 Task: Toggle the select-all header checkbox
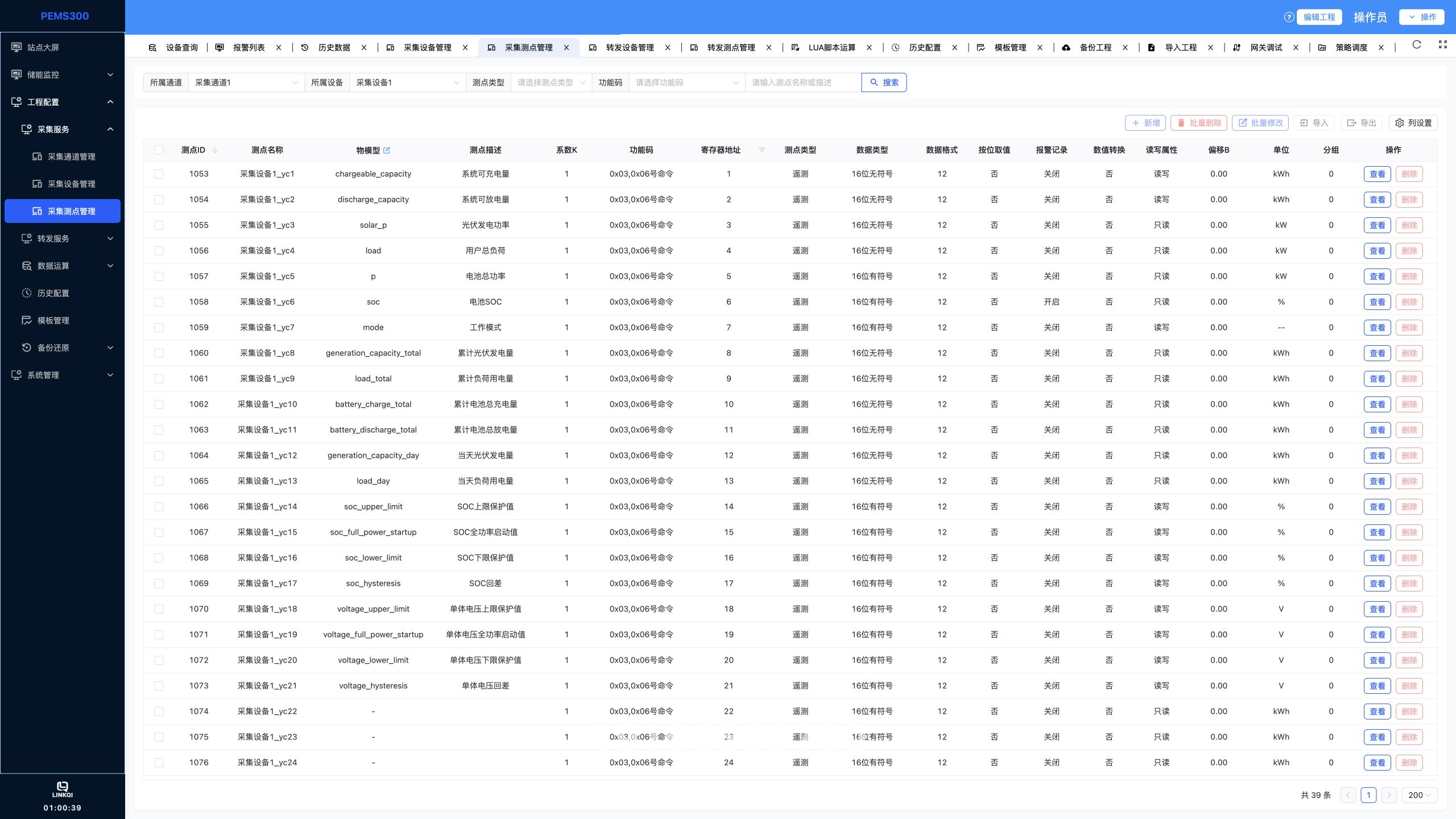coord(159,150)
